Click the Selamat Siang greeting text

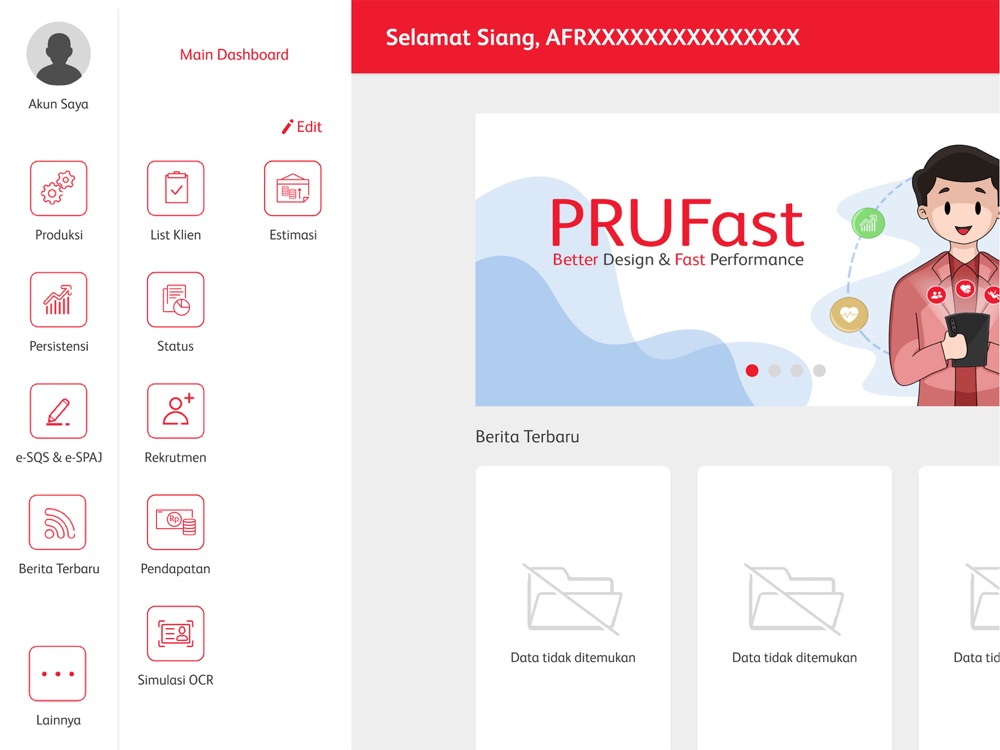[592, 37]
